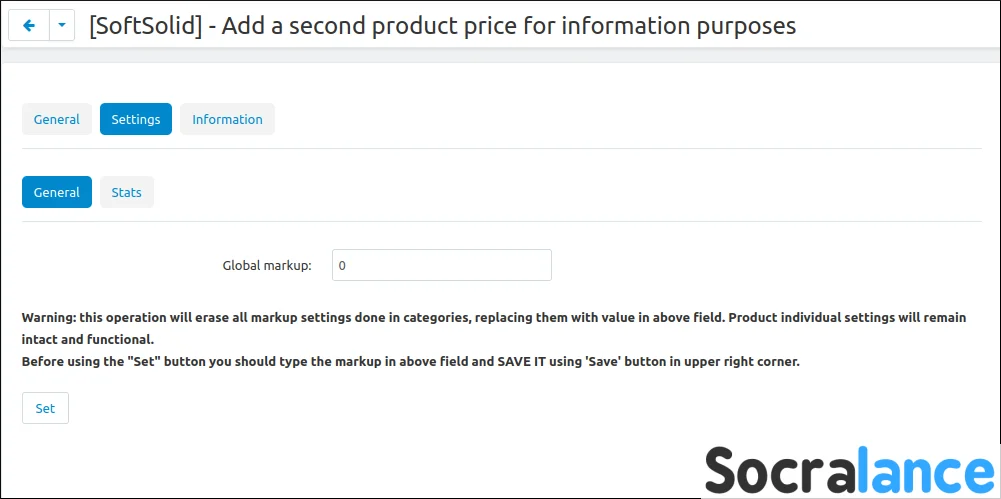Expand the dropdown caret beside back arrow
This screenshot has height=499, width=1001.
pos(62,26)
